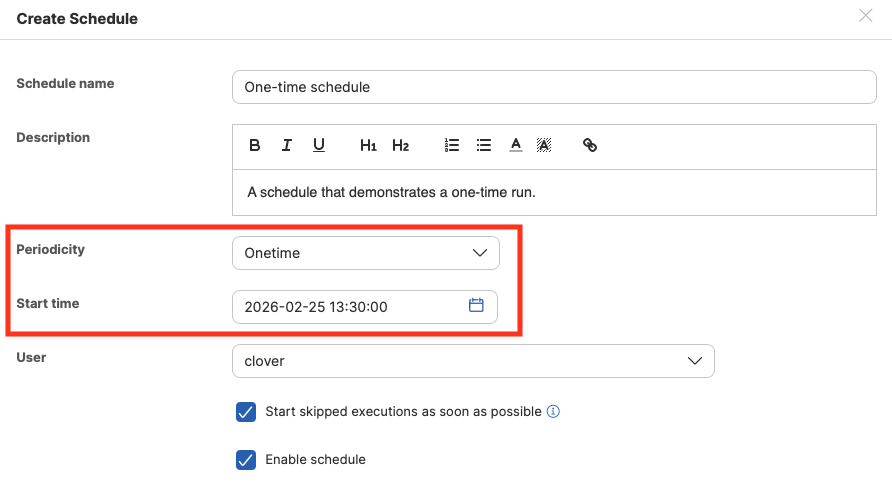
Task: Focus the description text editor area
Action: pos(553,192)
